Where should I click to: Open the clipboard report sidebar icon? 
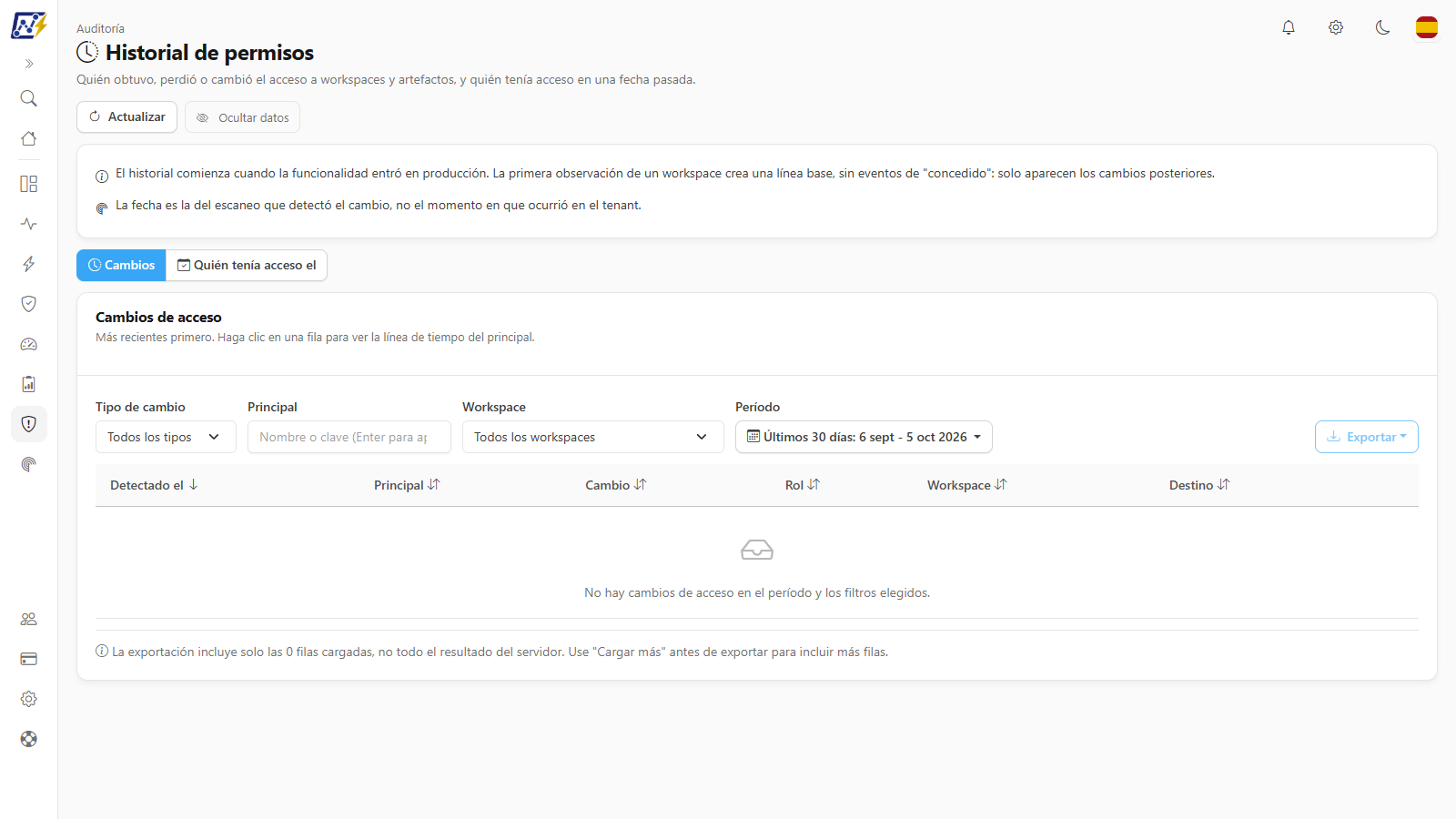tap(29, 384)
